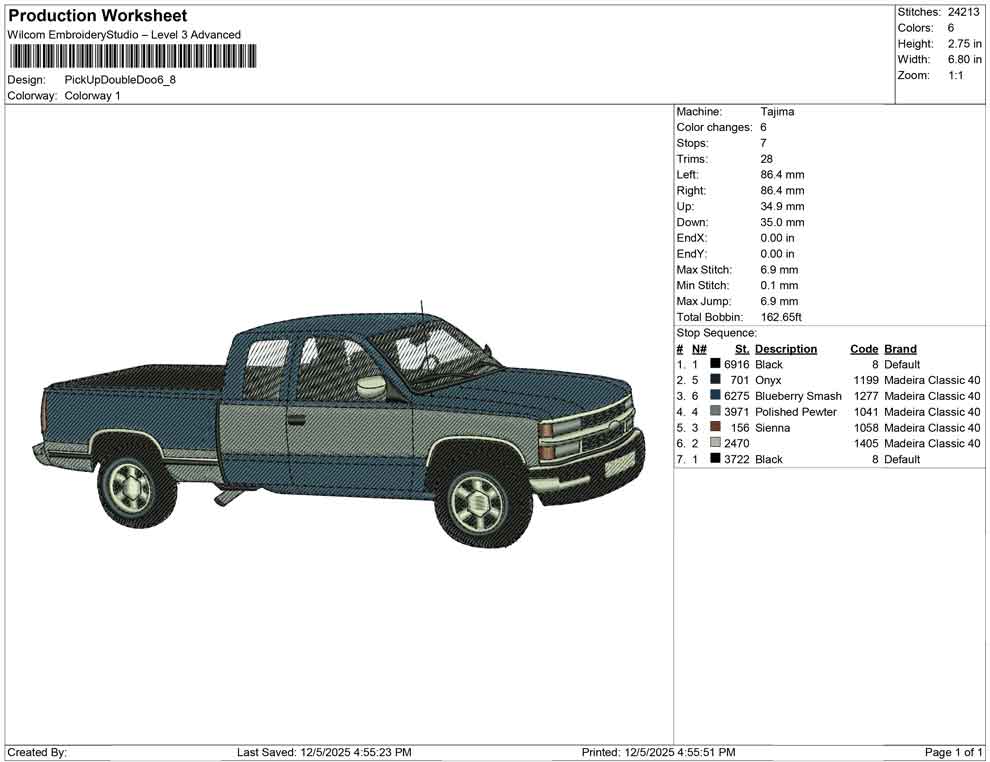
Task: Click the Brand column header
Action: [900, 349]
